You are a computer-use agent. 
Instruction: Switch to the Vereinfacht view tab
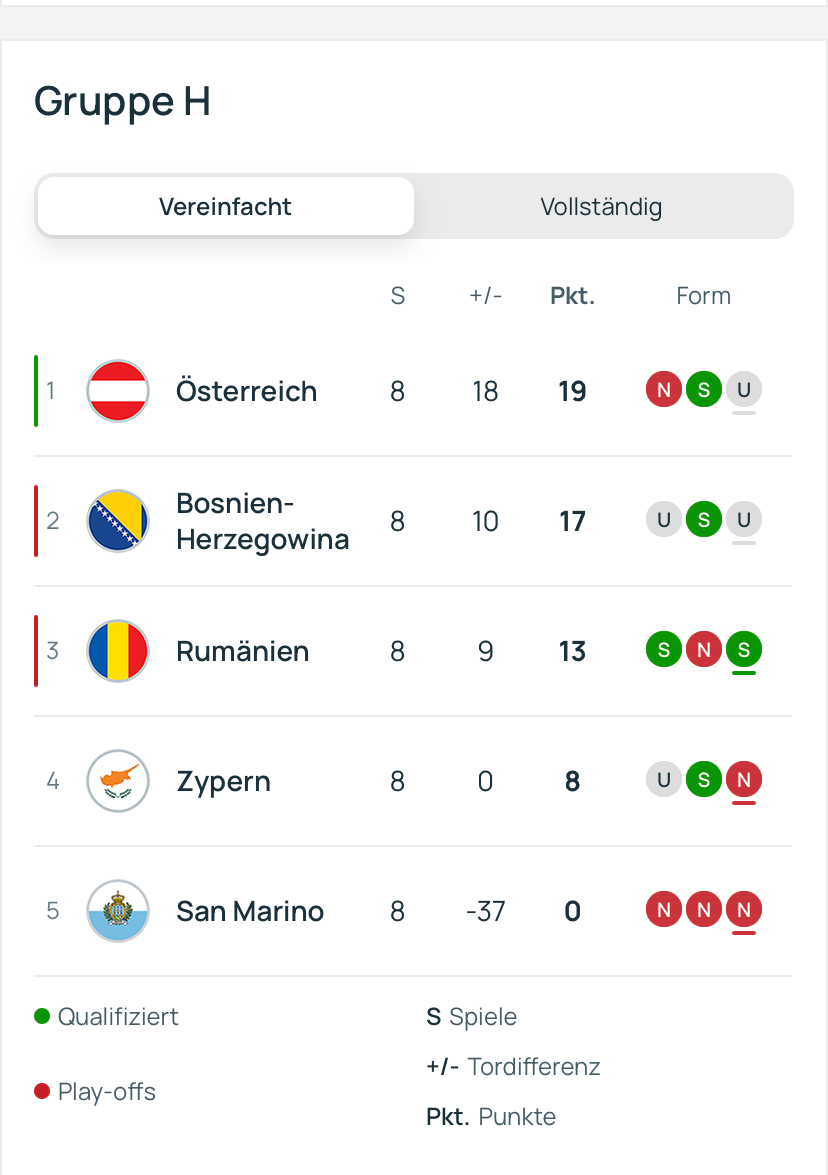pos(225,207)
